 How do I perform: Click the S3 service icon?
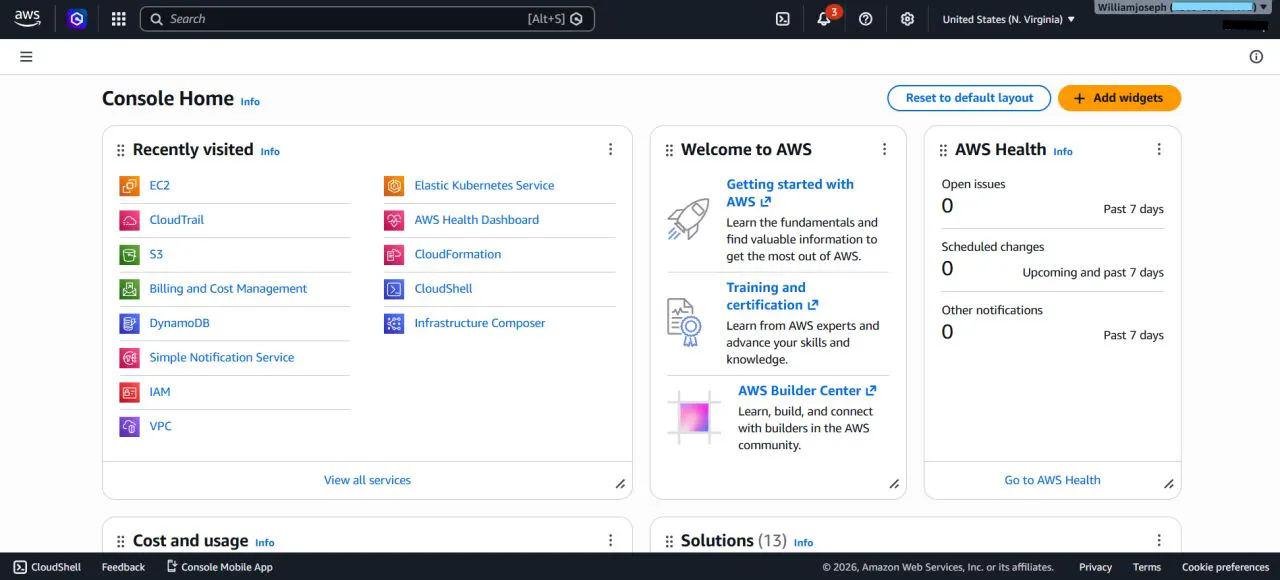pyautogui.click(x=129, y=254)
